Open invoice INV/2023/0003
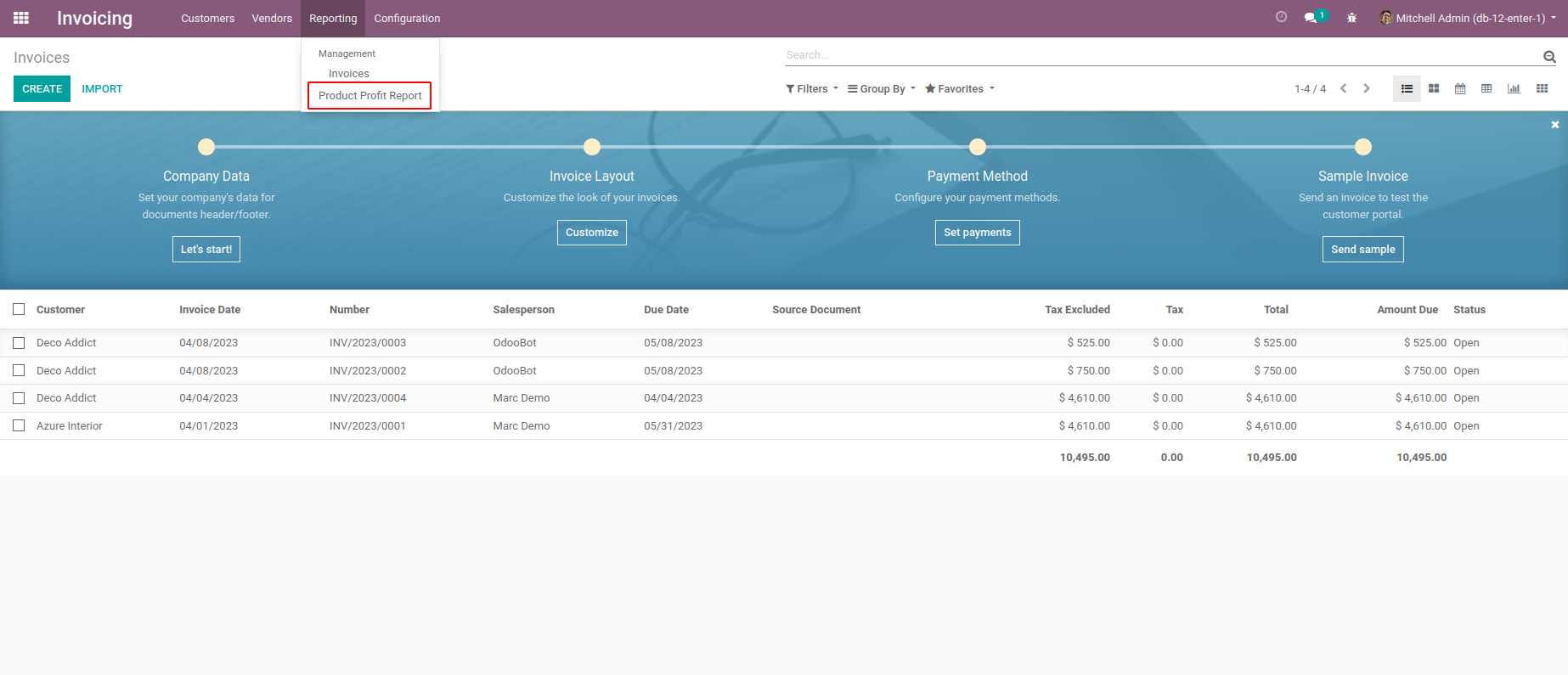The height and width of the screenshot is (675, 1568). pos(368,343)
